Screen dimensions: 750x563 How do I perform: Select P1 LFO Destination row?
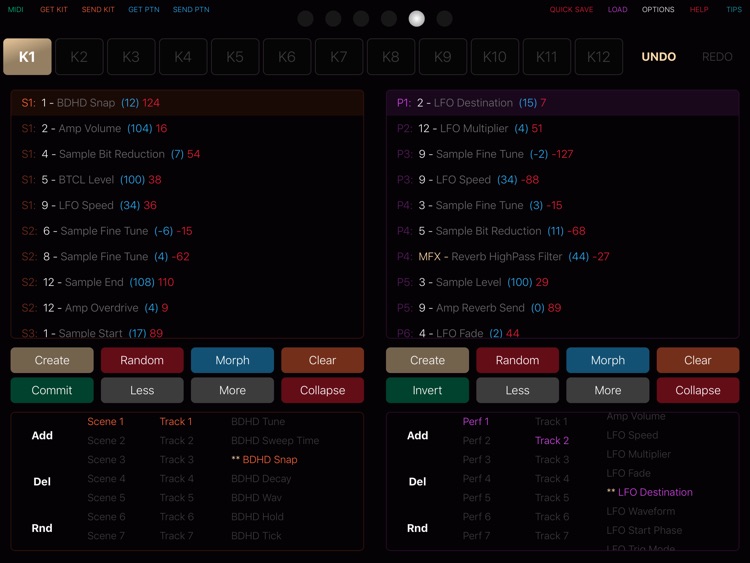562,103
